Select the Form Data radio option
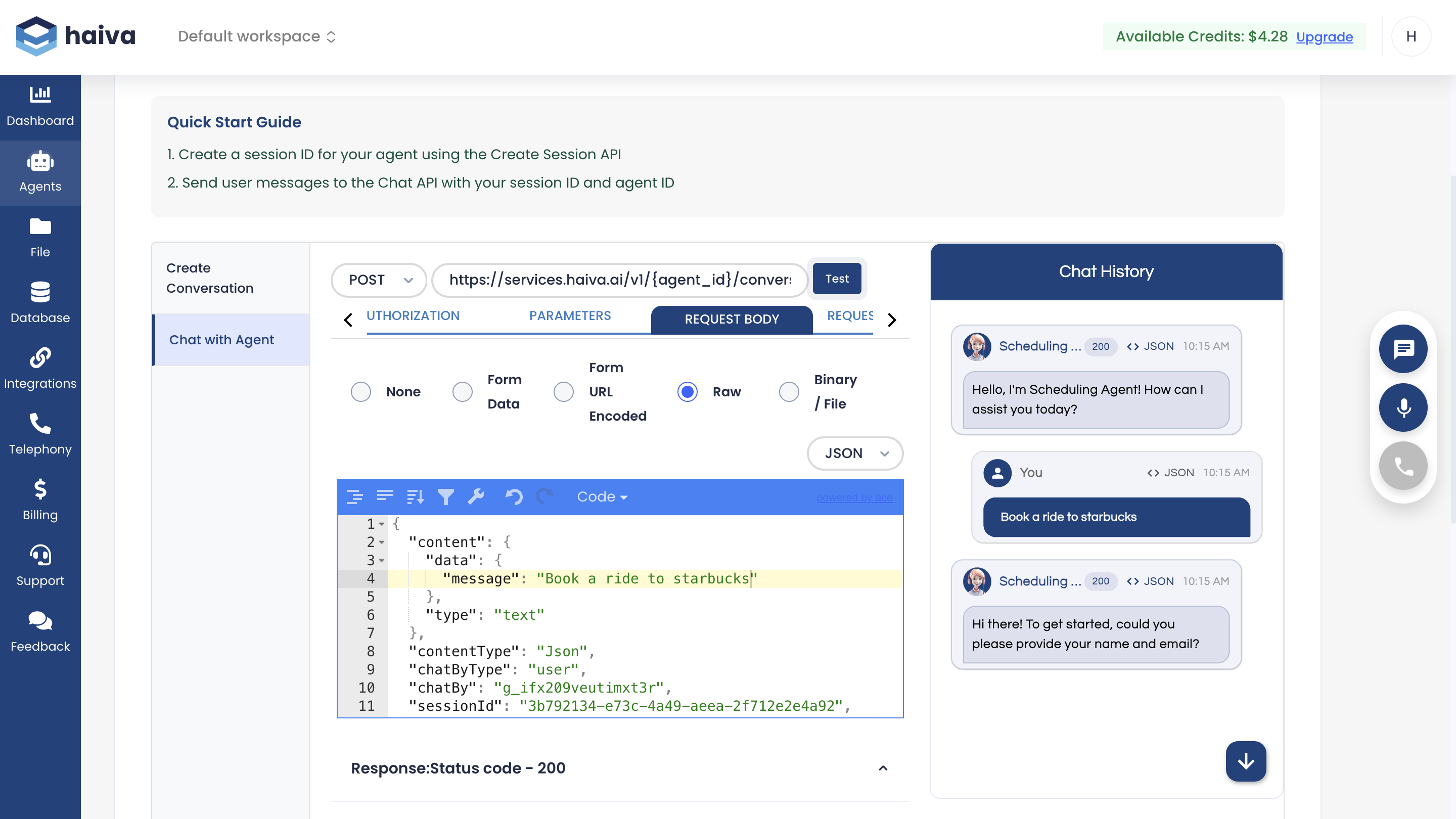Image resolution: width=1456 pixels, height=819 pixels. [x=463, y=392]
